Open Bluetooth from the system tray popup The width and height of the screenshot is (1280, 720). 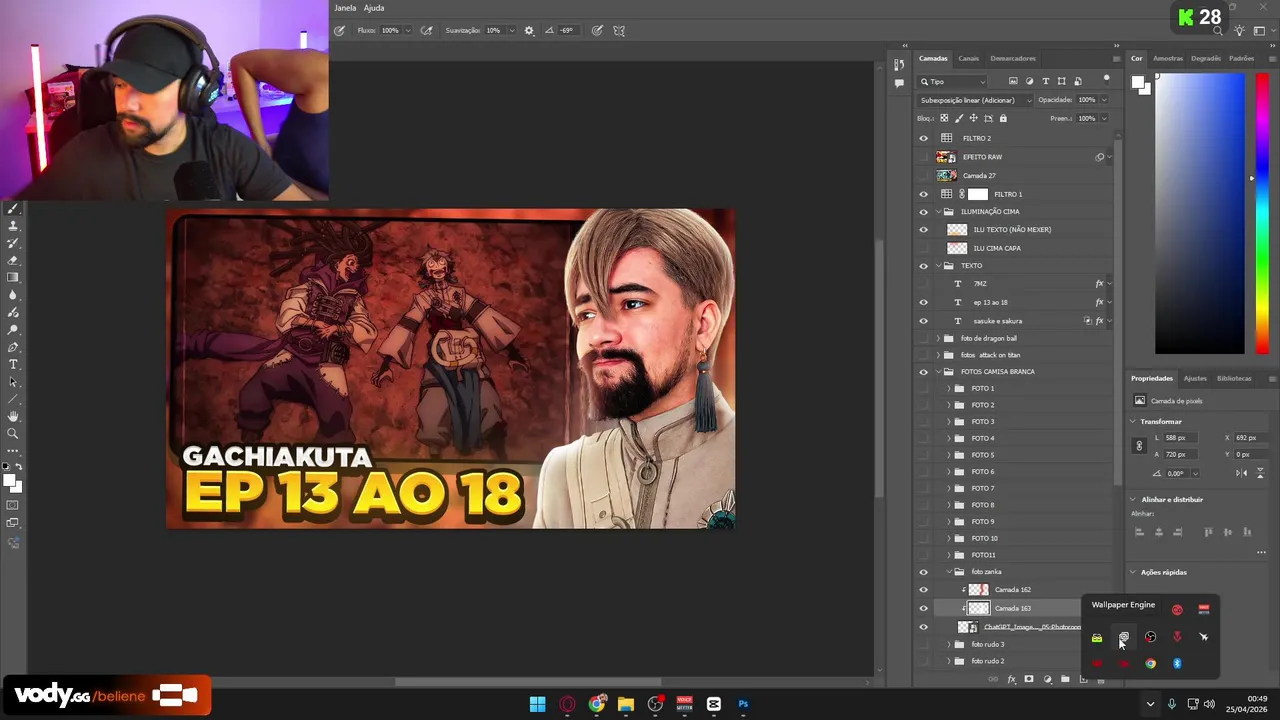click(x=1177, y=663)
